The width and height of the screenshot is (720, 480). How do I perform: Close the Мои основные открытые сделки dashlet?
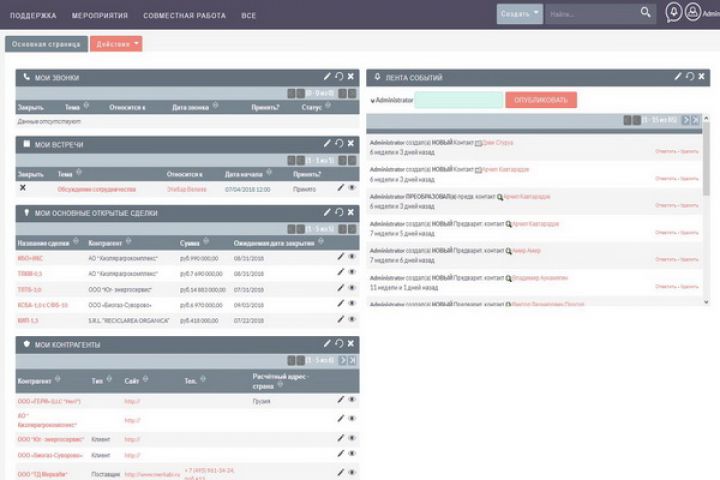click(351, 212)
